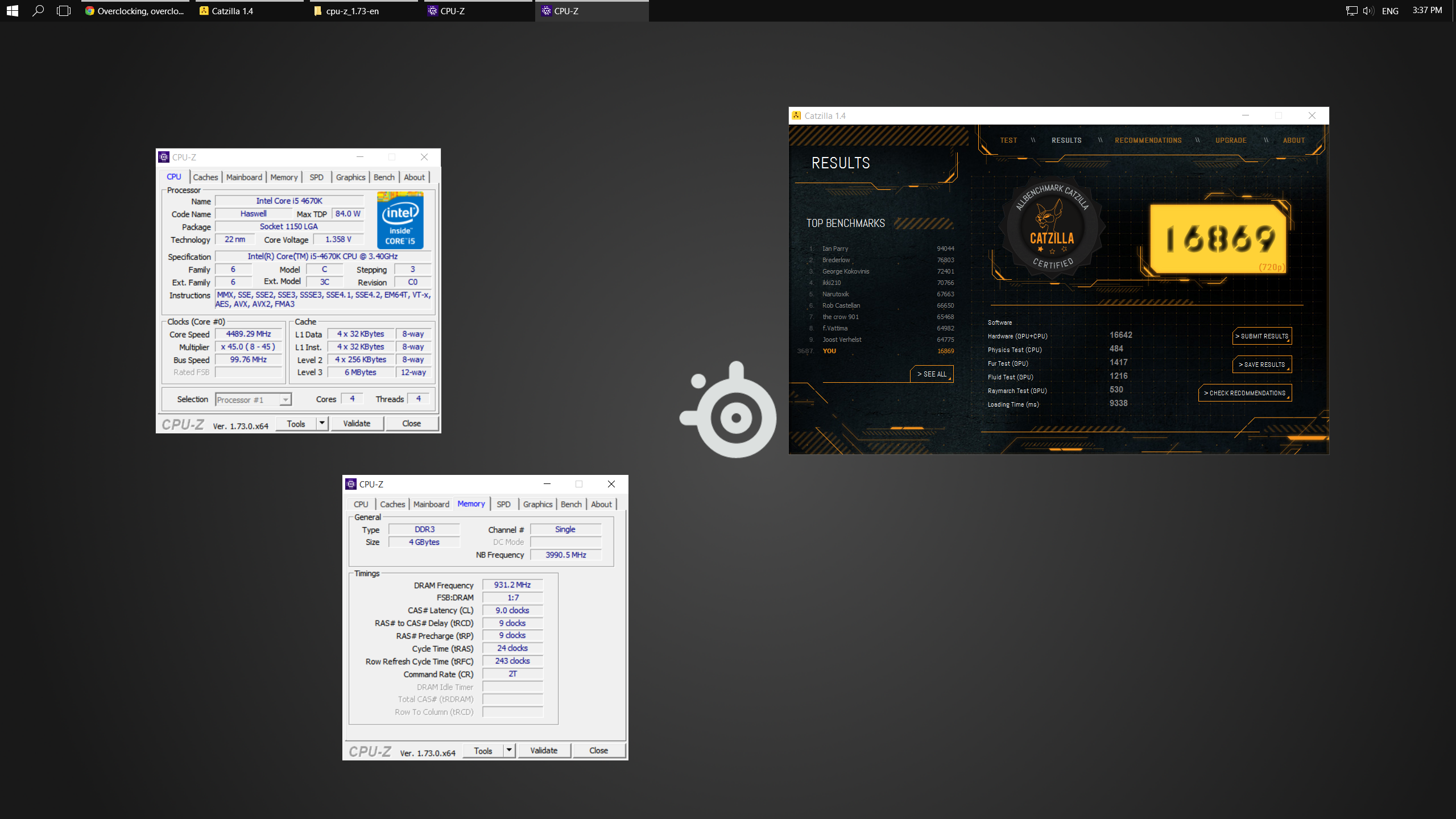
Task: Select the second CPU-Z taskbar item
Action: click(592, 11)
